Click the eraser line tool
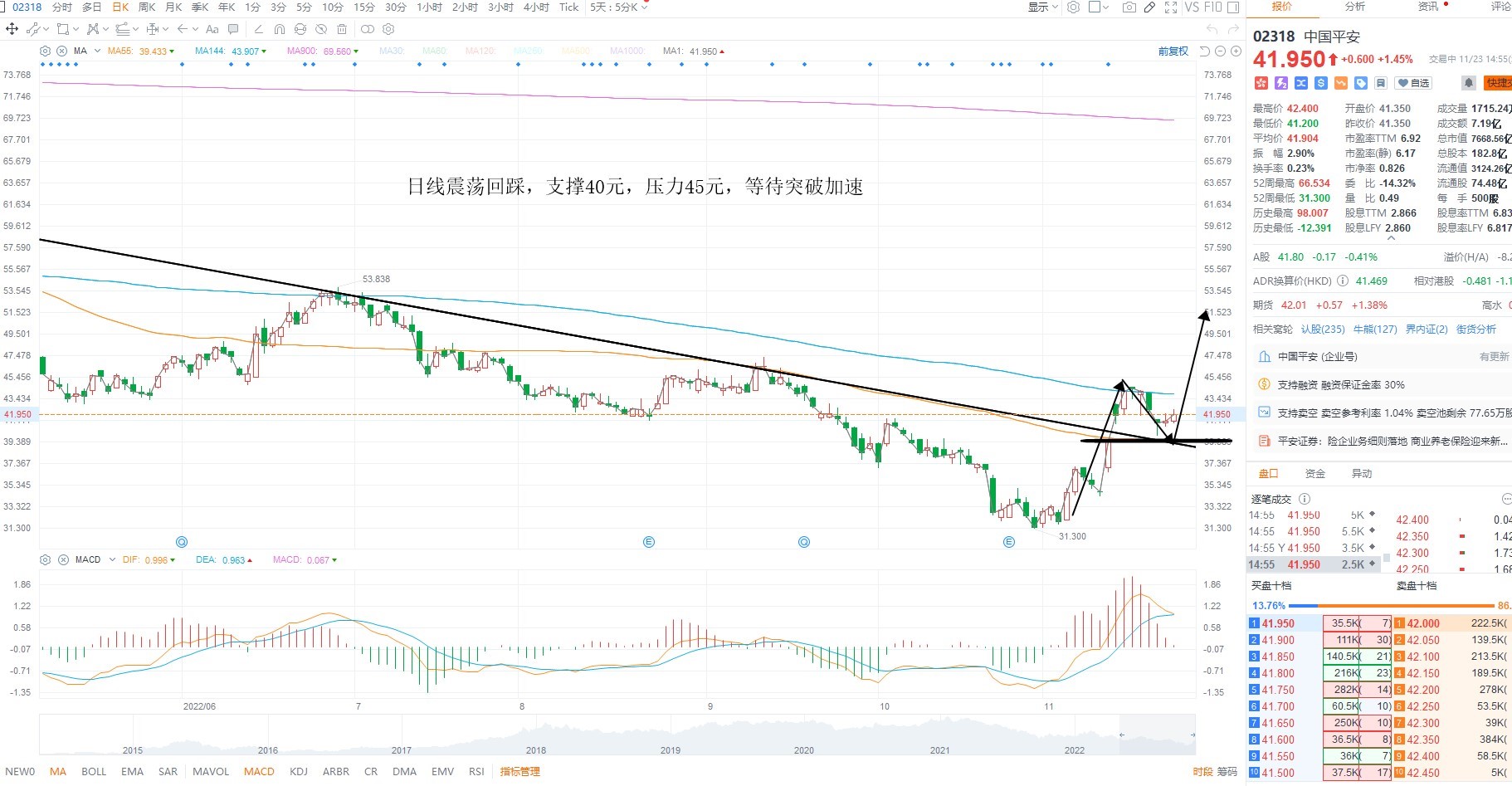This screenshot has width=1512, height=786. 259,29
